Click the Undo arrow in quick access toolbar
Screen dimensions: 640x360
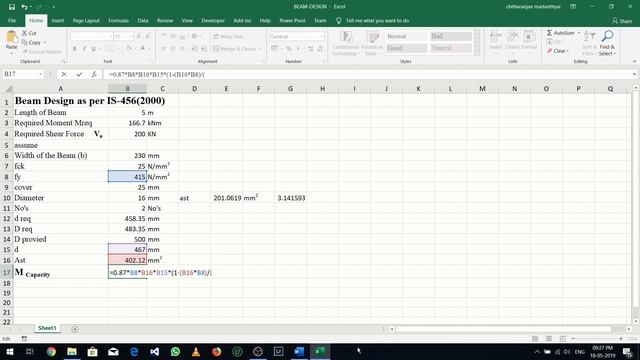point(24,7)
